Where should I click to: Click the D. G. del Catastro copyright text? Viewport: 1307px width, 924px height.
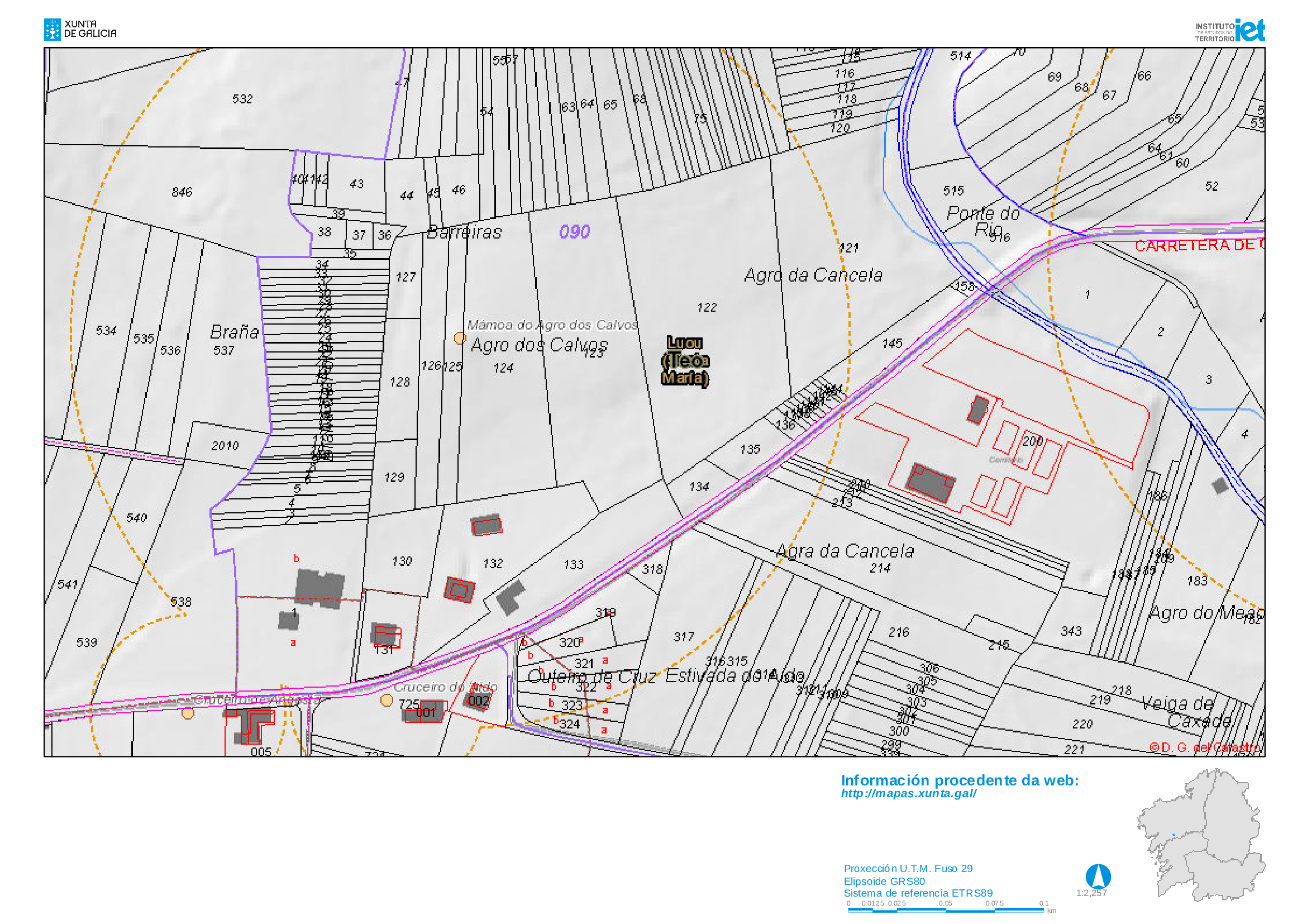pos(1205,747)
